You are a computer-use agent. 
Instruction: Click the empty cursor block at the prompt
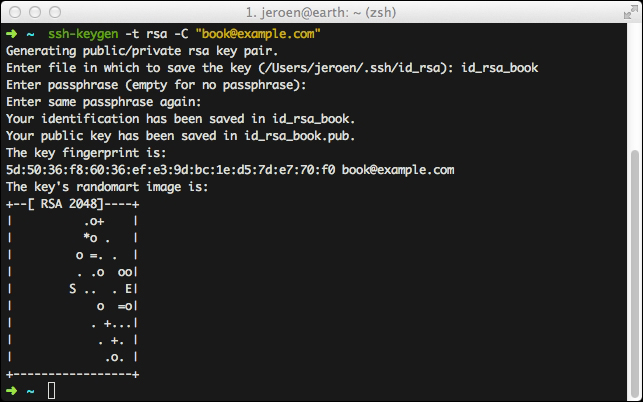[x=52, y=390]
